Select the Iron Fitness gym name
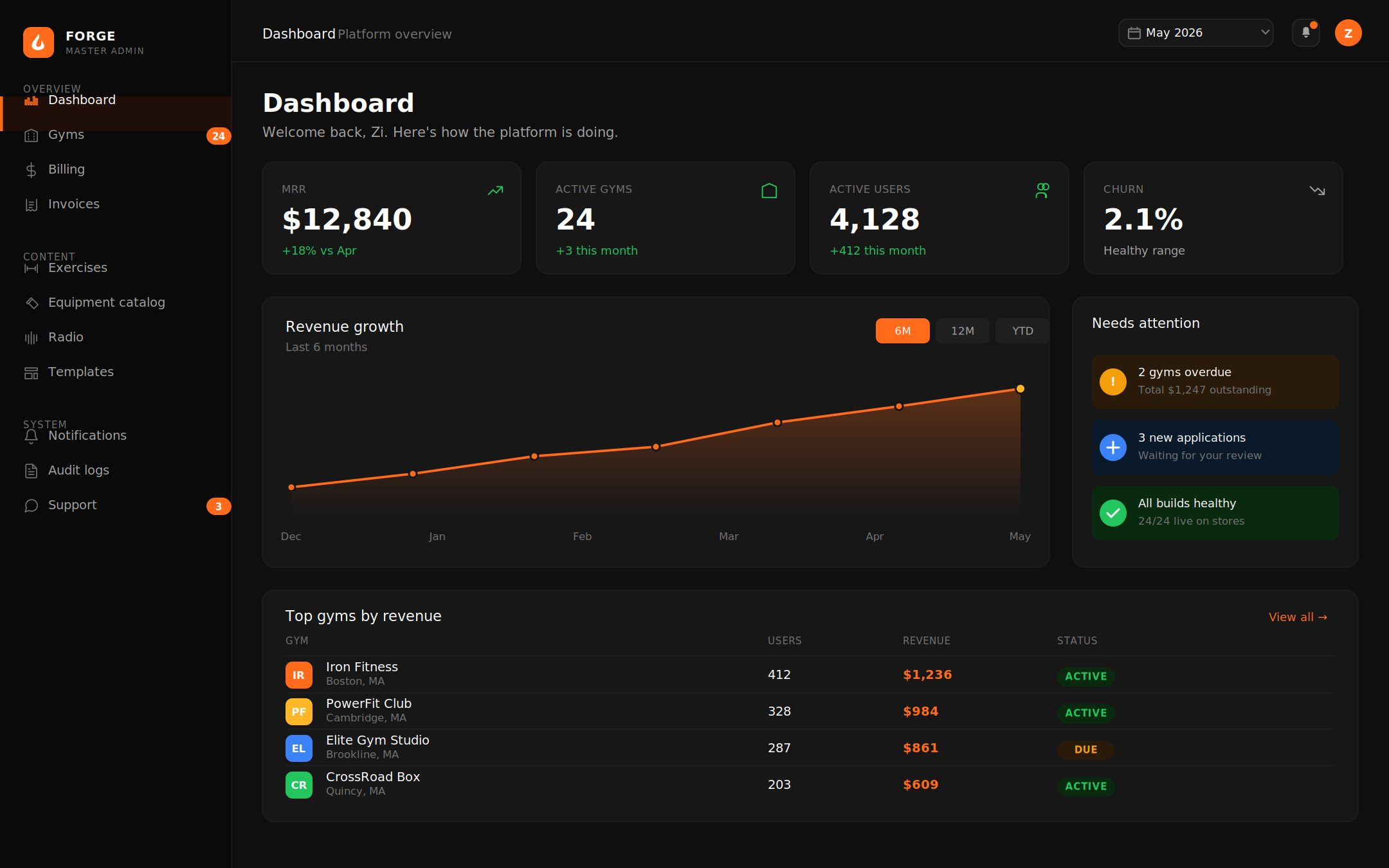This screenshot has width=1389, height=868. coord(362,667)
